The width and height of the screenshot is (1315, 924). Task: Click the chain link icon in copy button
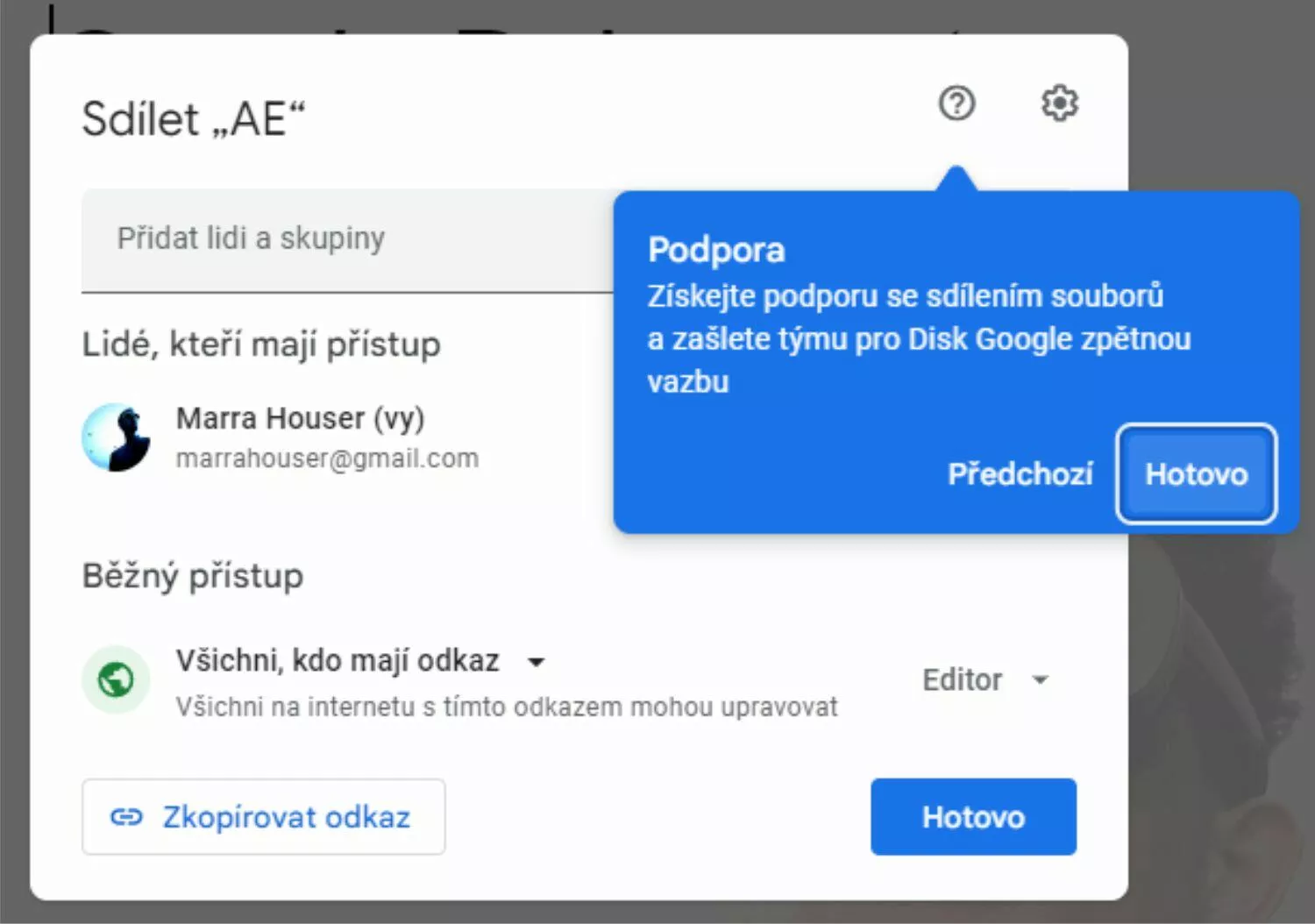pos(126,817)
